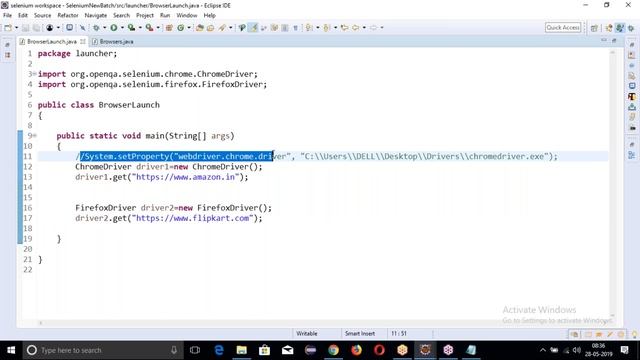Open the Window menu

[187, 16]
